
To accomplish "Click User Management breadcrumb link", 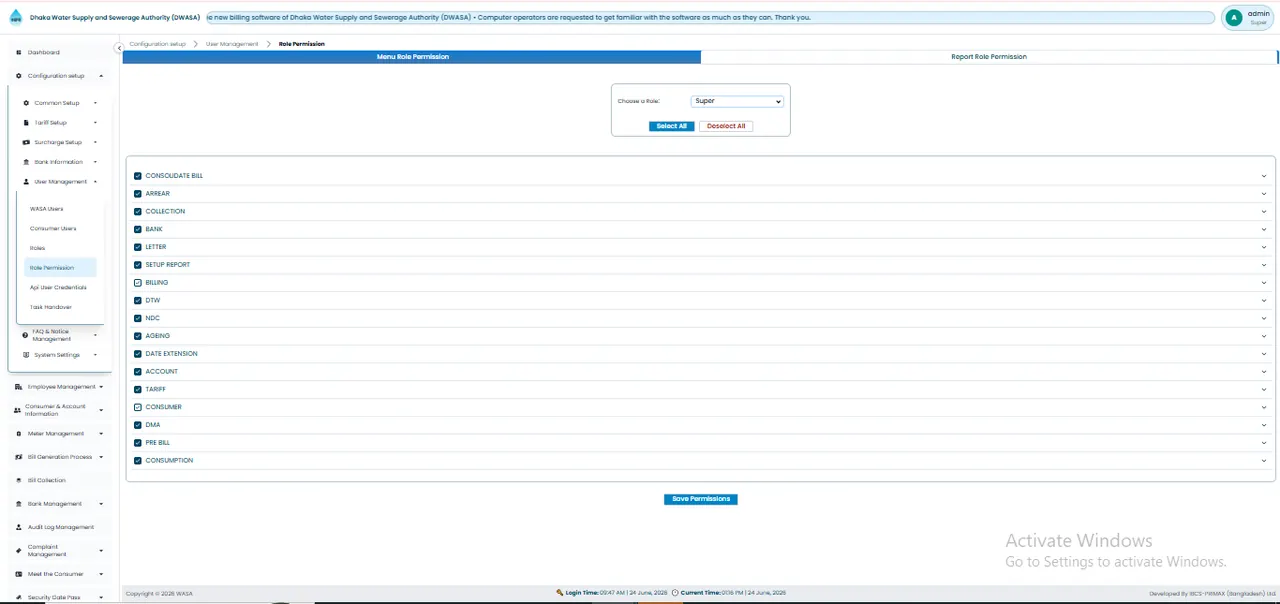I will point(232,44).
